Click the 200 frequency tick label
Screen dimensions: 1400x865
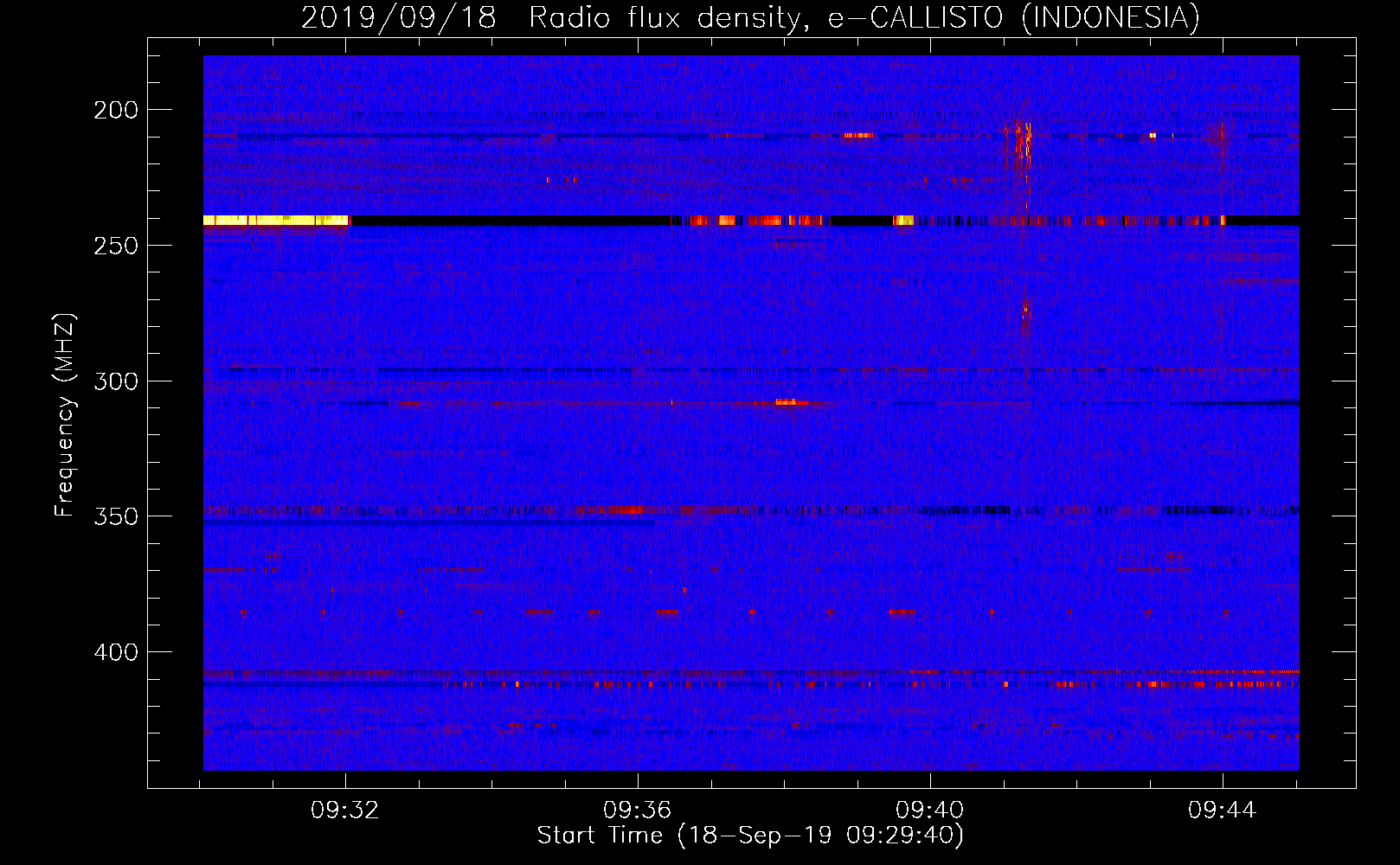pyautogui.click(x=116, y=110)
